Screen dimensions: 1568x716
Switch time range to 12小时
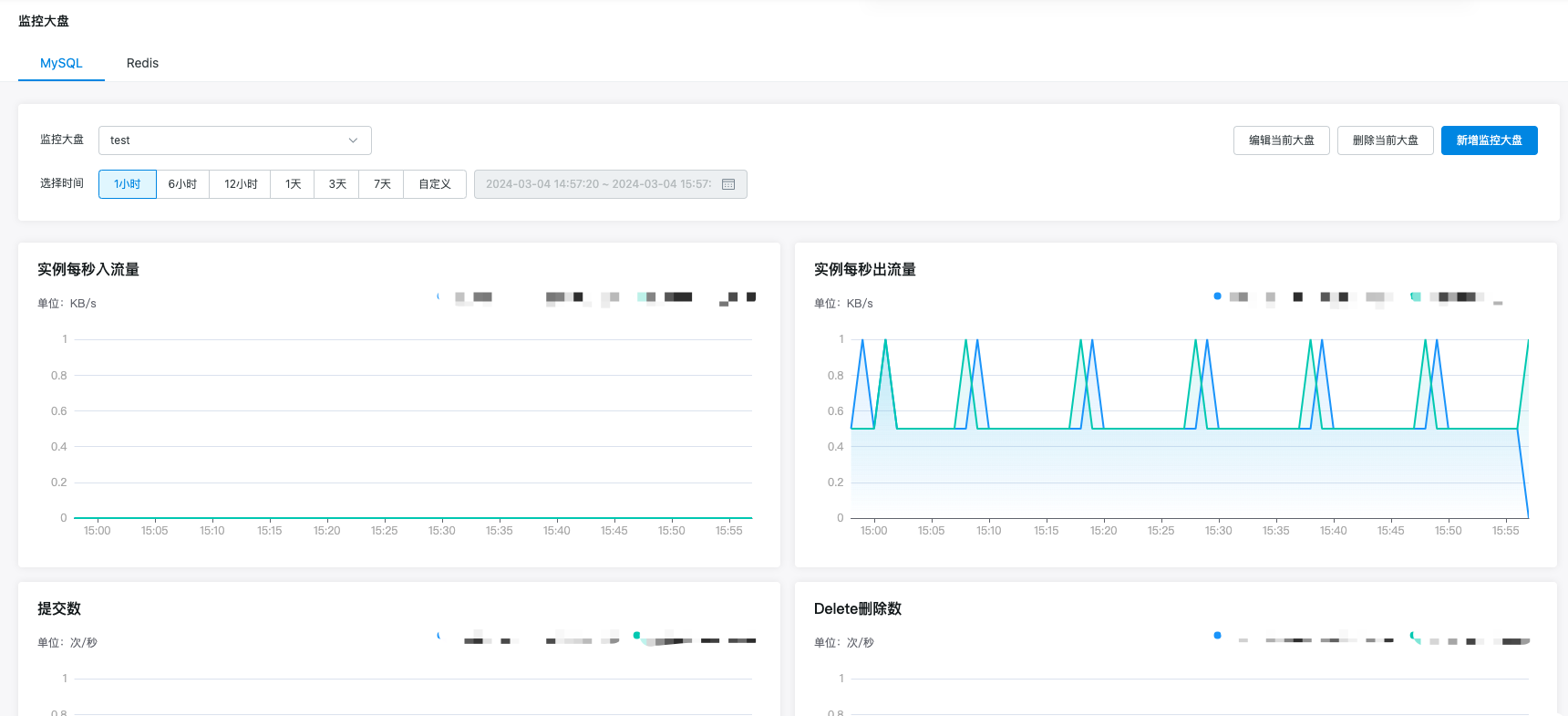pyautogui.click(x=241, y=184)
